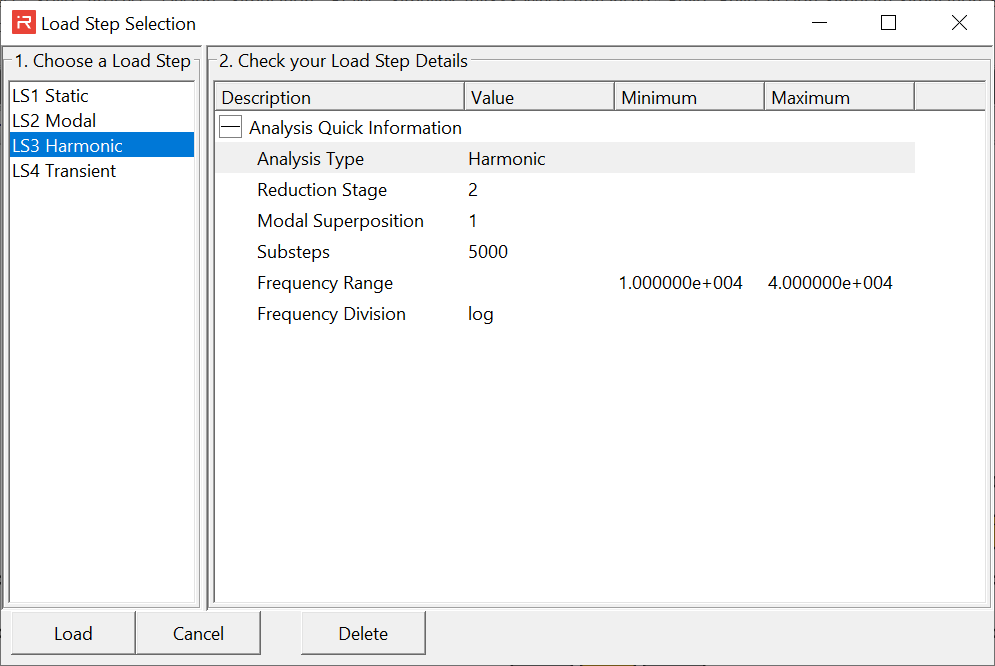Close the Load Step Selection dialog
Viewport: 995px width, 666px height.
click(x=959, y=23)
